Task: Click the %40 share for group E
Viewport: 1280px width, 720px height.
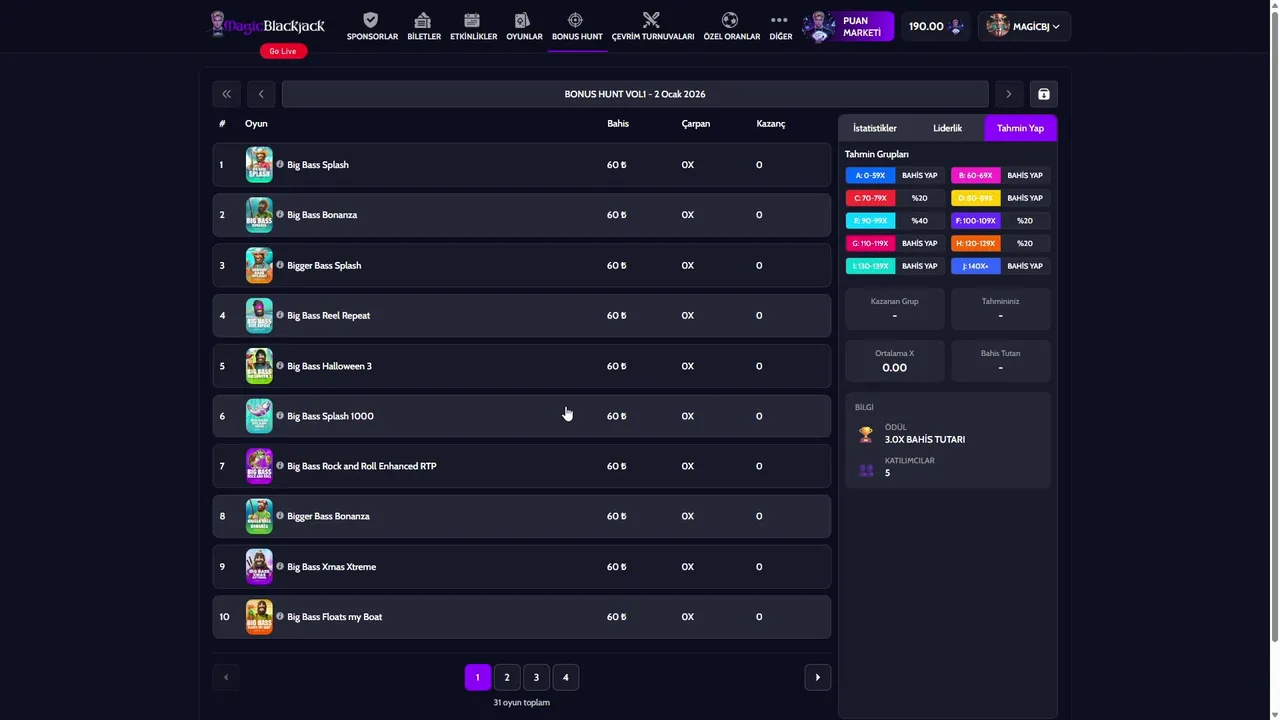Action: click(x=920, y=221)
